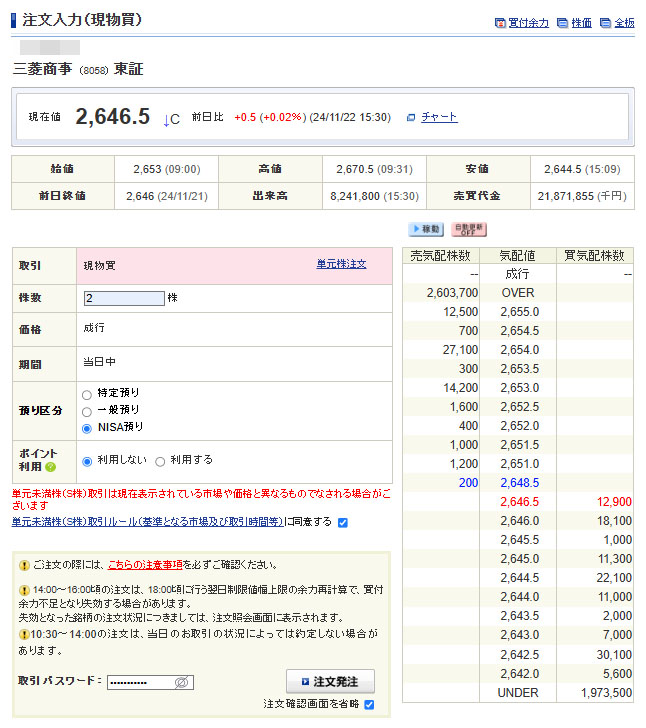Select the 一般預り account option

(87, 410)
